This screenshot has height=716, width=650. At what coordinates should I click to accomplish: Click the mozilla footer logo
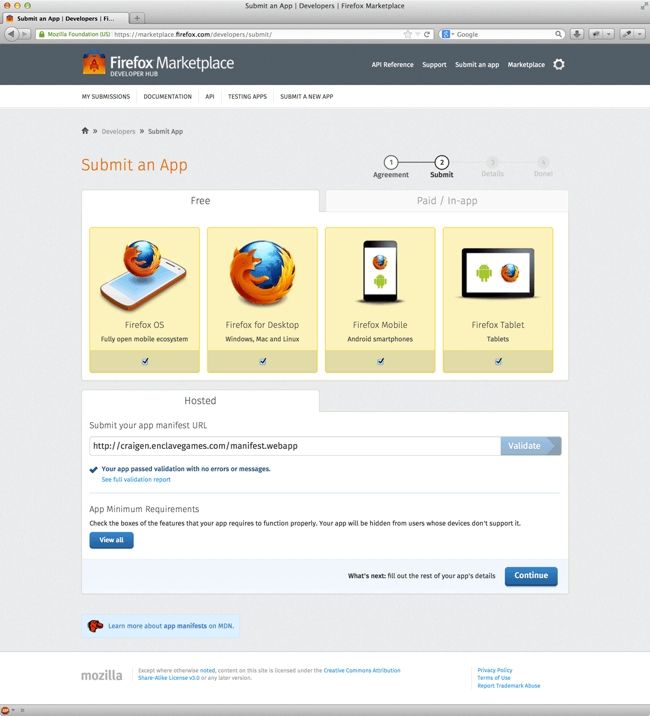(101, 675)
